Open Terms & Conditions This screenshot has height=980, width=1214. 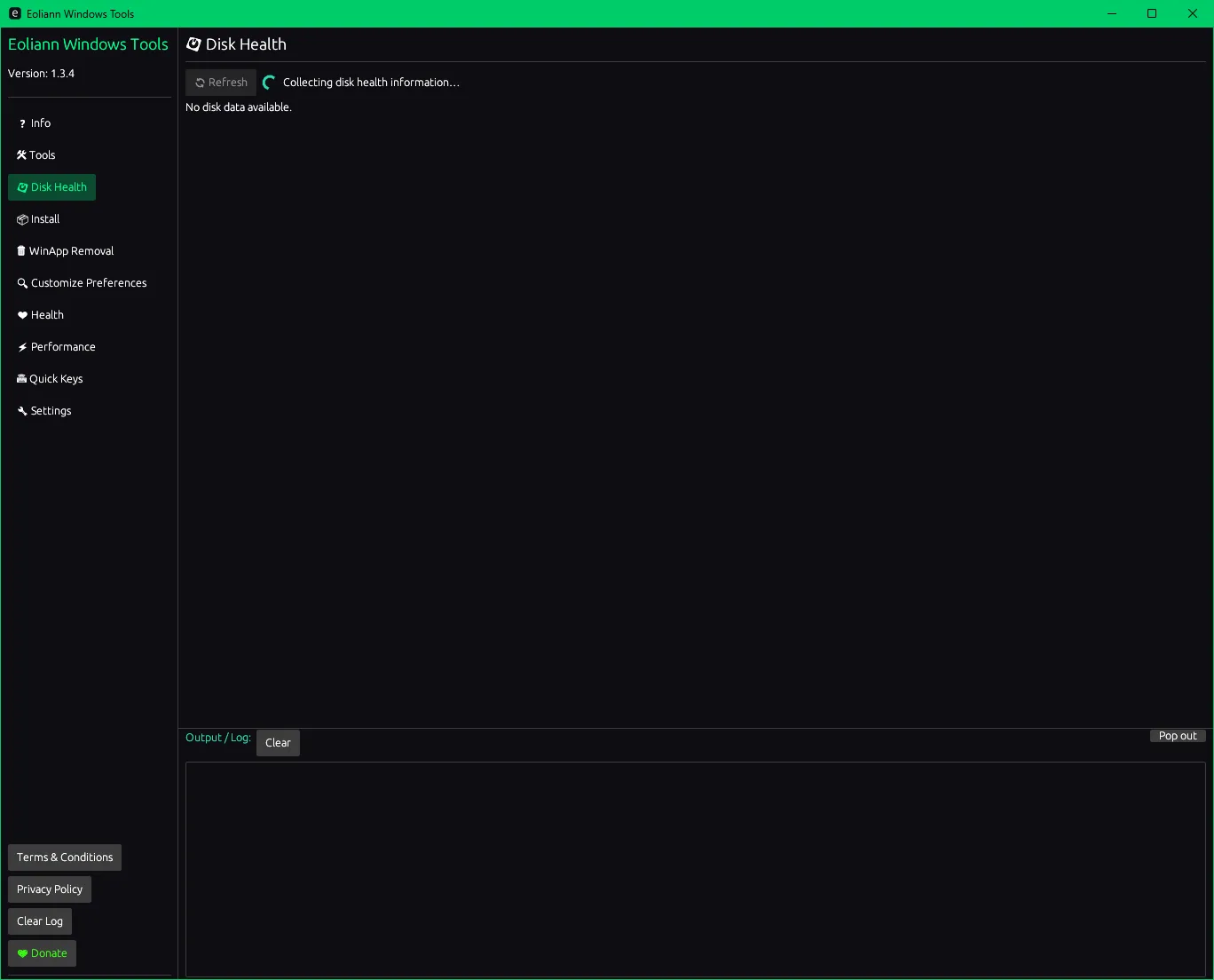click(x=65, y=857)
